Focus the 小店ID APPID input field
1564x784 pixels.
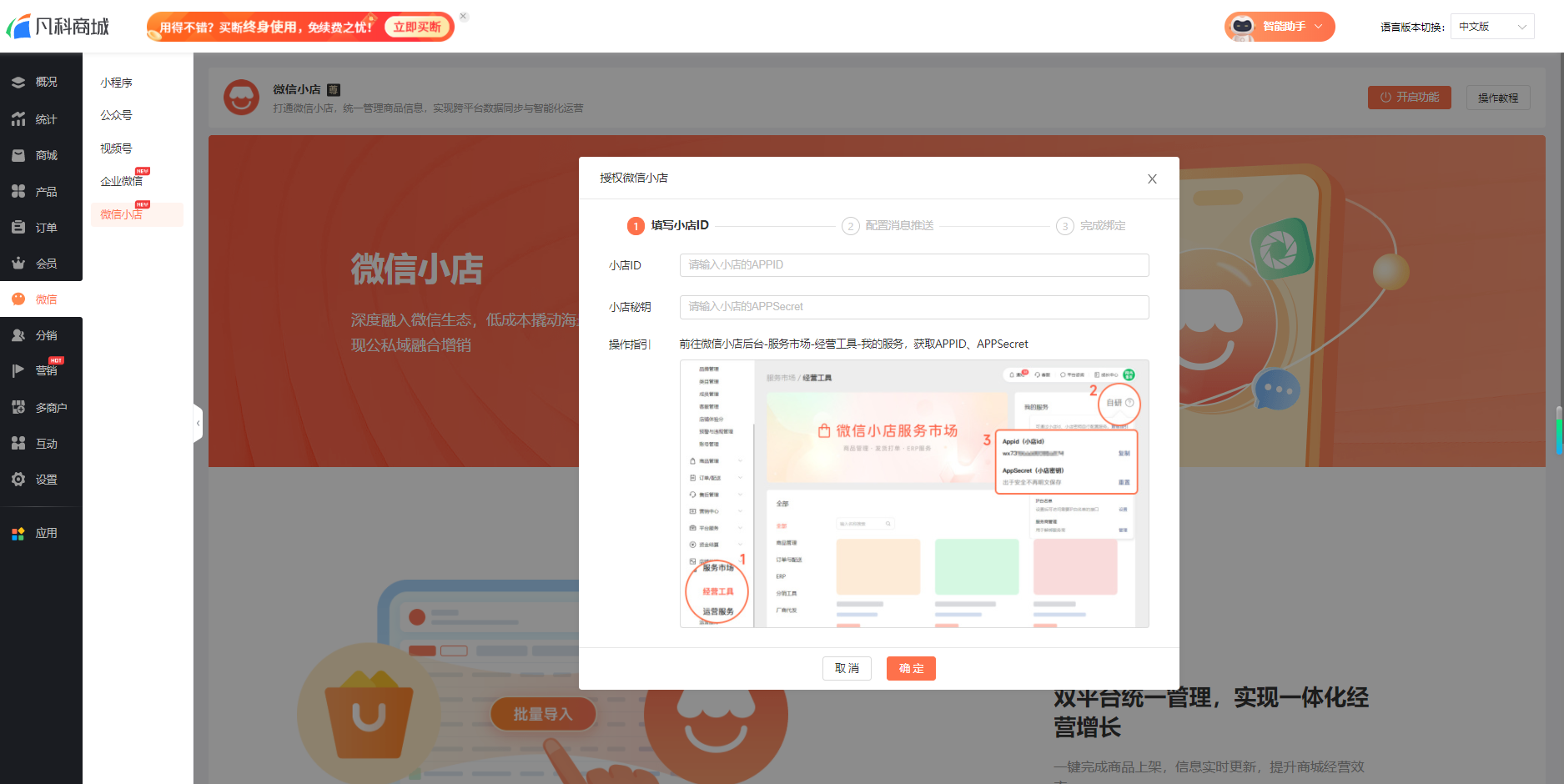(914, 265)
